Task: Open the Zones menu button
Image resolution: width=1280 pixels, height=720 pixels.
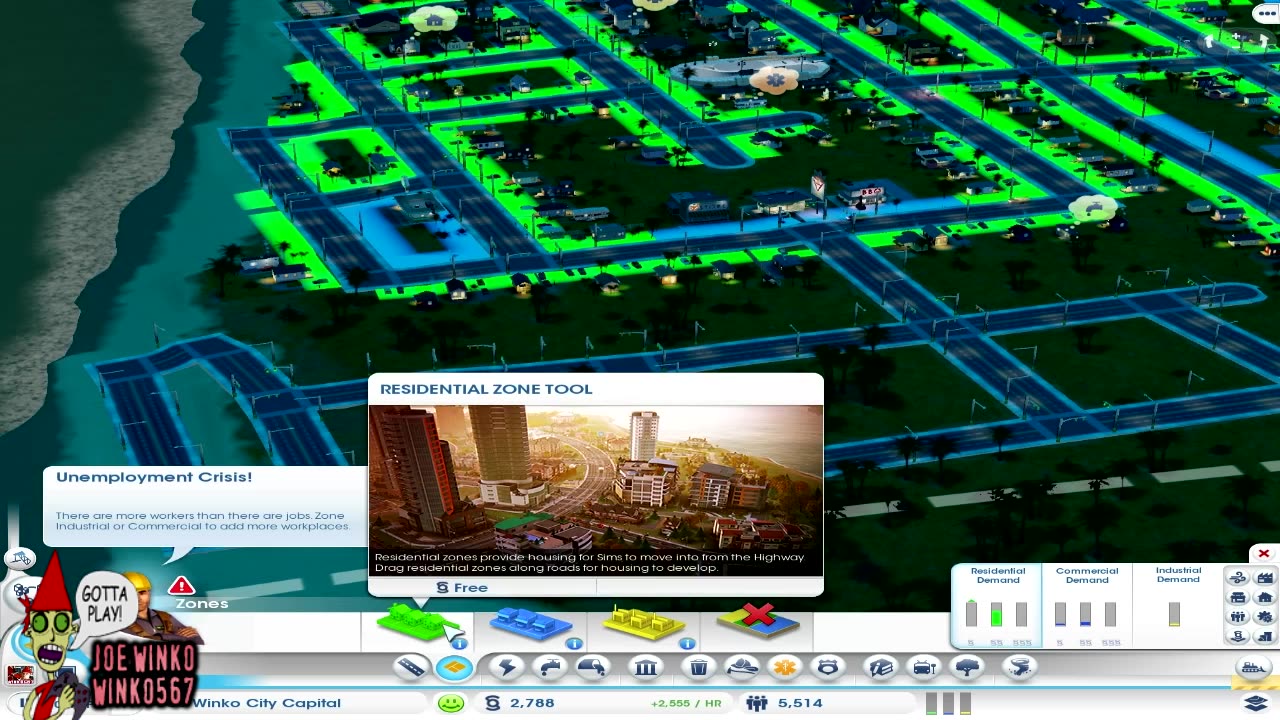Action: pos(454,667)
